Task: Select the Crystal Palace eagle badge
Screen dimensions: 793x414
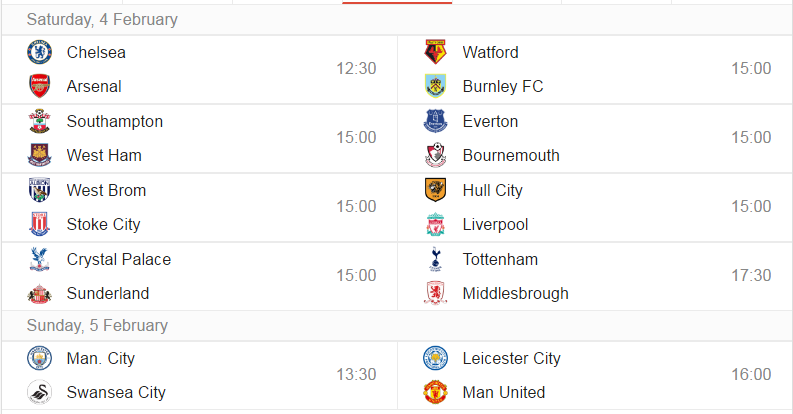Action: pos(39,259)
